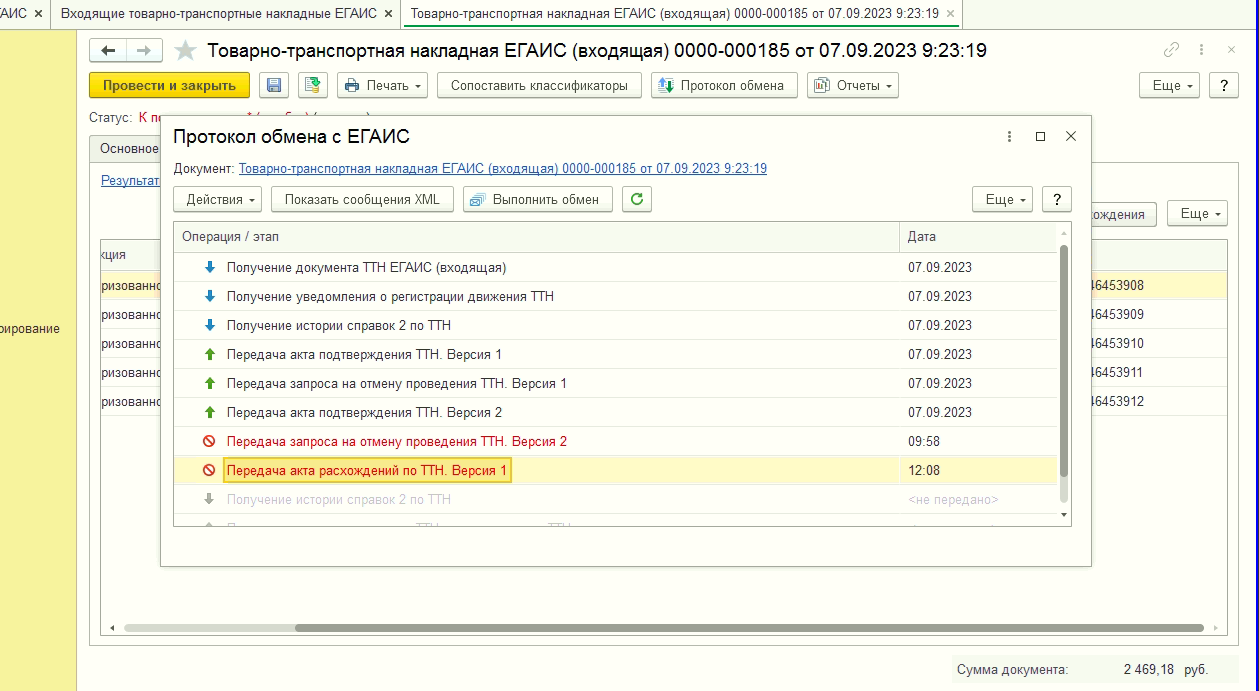Select row Передача акта подтверждения ТТН. Версия 1
The image size is (1259, 691).
click(x=616, y=354)
